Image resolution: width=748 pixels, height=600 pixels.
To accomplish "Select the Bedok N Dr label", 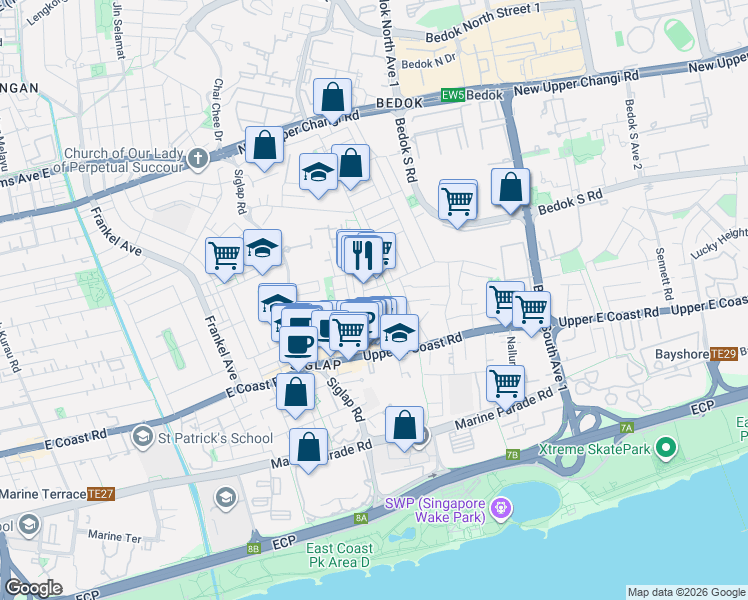I will pos(428,61).
